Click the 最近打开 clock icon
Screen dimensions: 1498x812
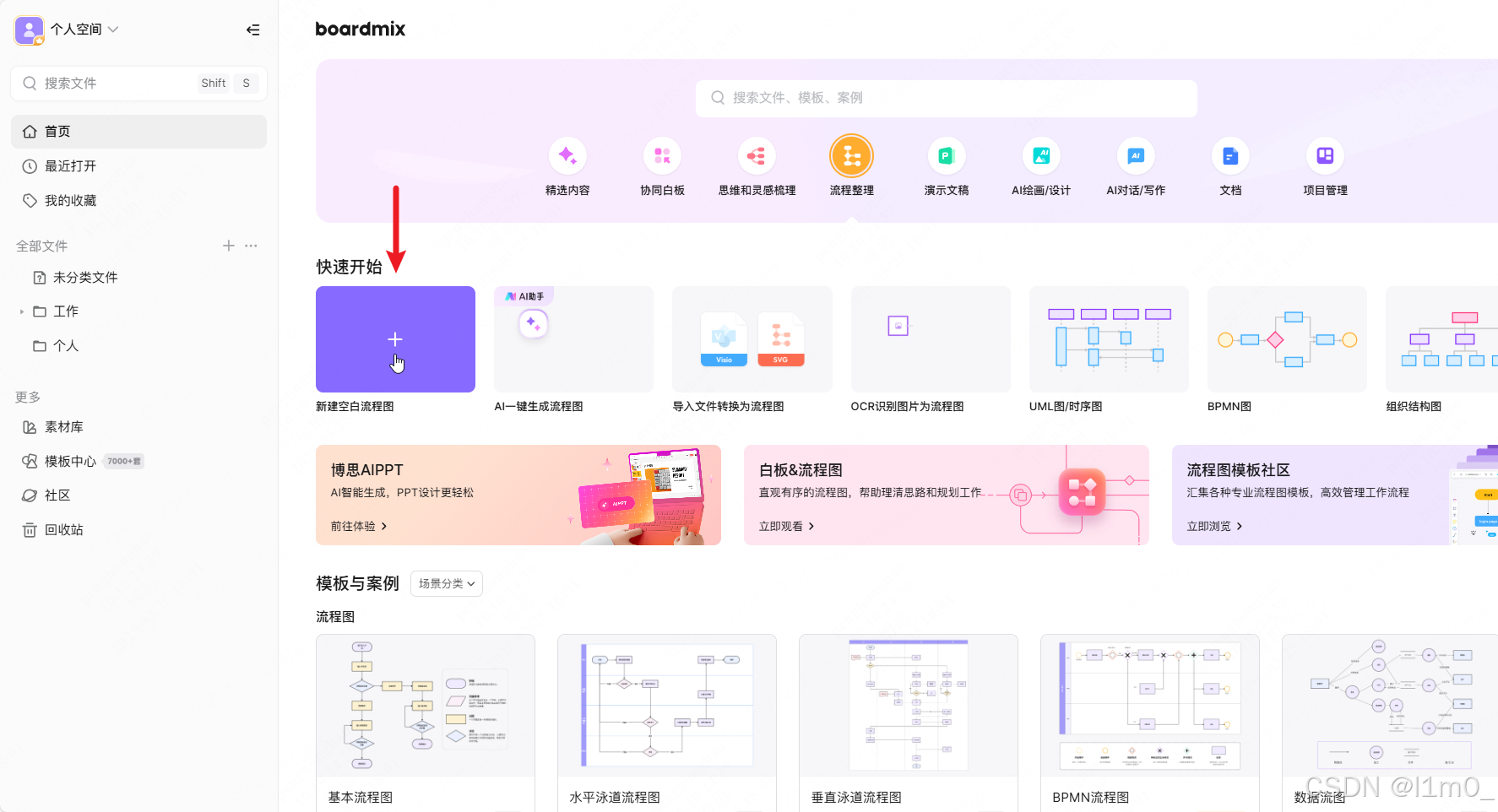(x=30, y=166)
